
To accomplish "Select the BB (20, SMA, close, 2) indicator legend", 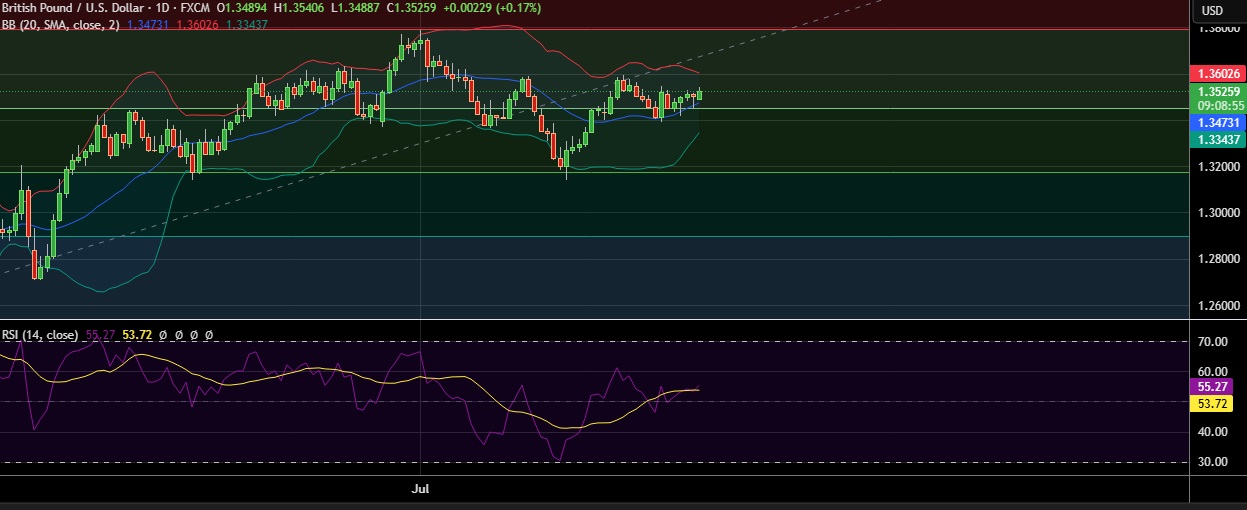I will (60, 24).
